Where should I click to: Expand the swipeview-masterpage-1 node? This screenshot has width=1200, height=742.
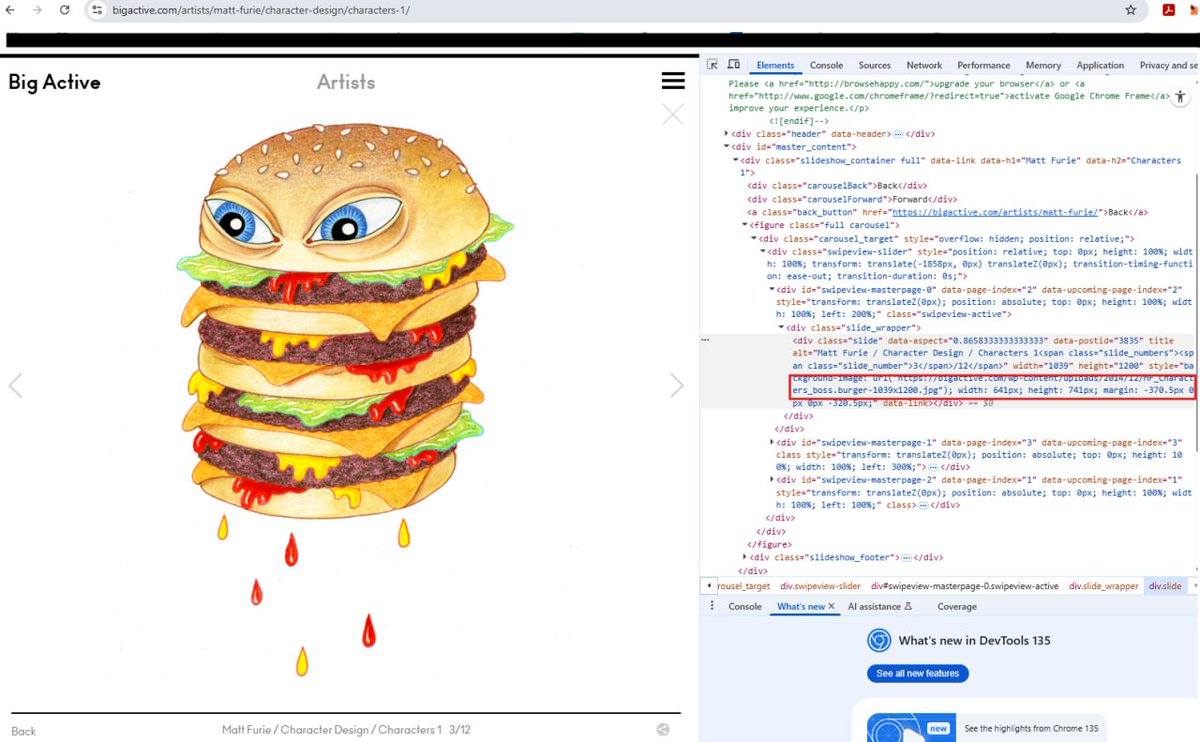click(772, 442)
